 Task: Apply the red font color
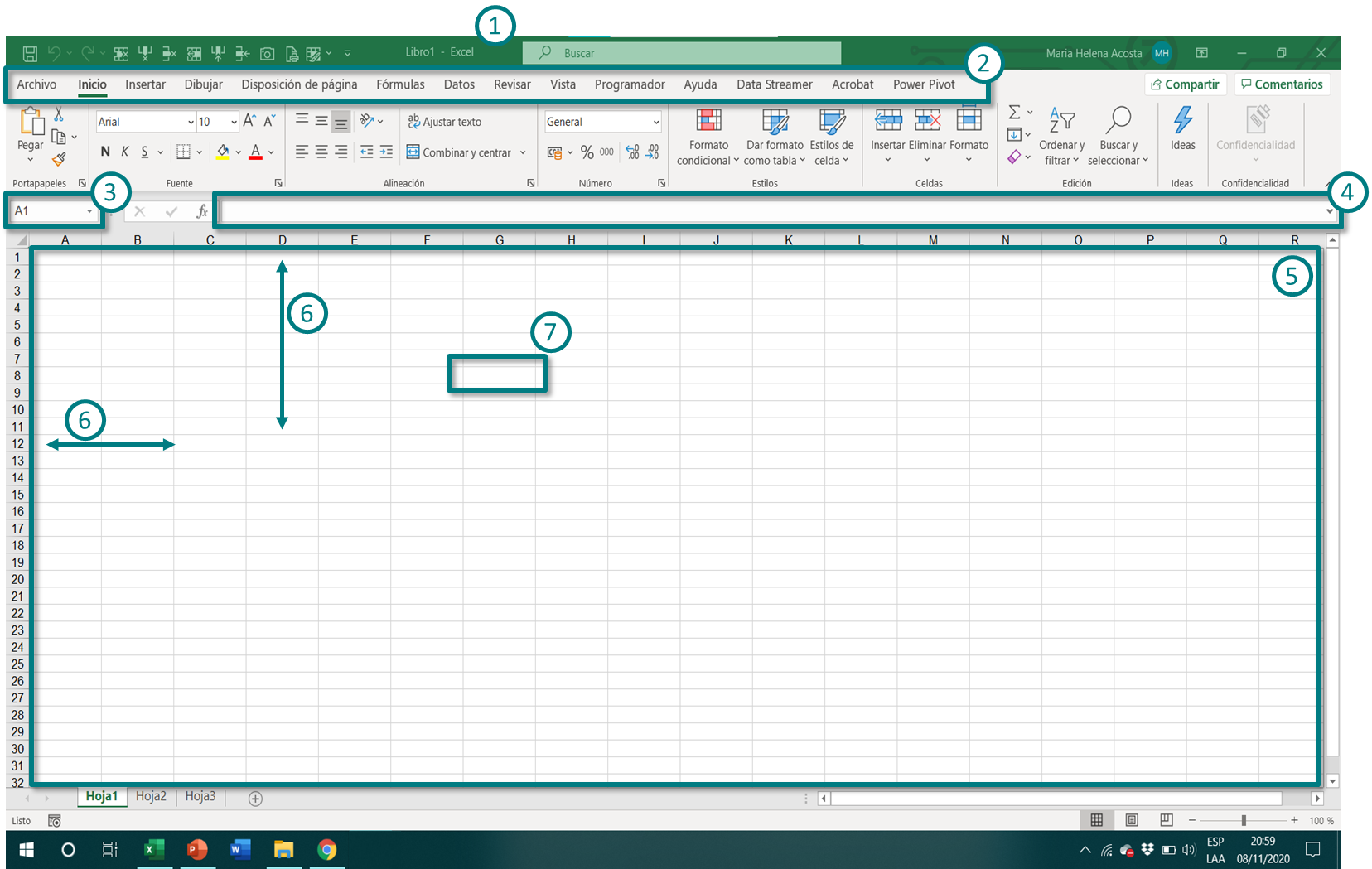[x=256, y=152]
